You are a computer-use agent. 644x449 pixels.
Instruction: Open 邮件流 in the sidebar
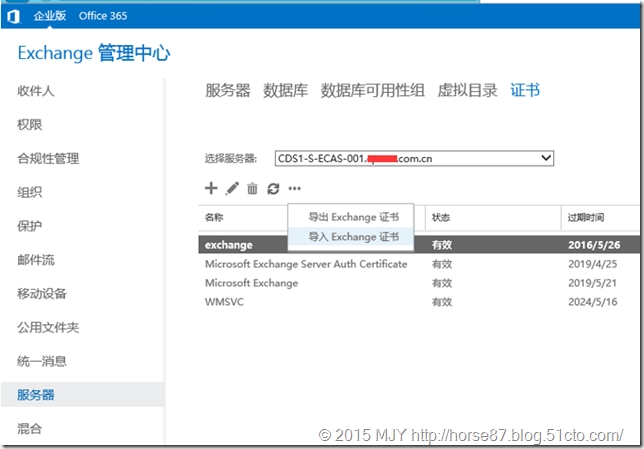pos(36,260)
